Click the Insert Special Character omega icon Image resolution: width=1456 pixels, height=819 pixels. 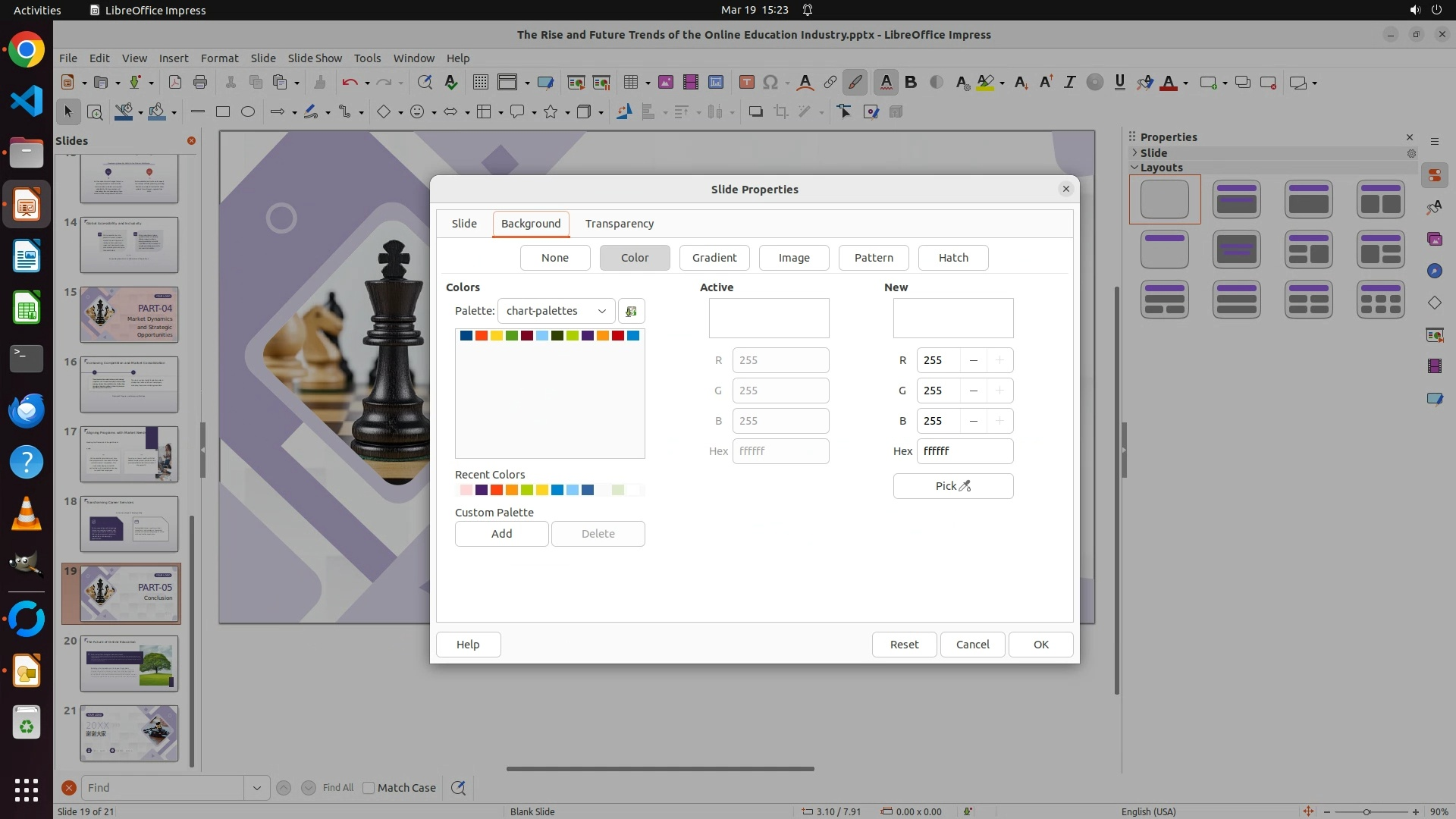(x=770, y=83)
